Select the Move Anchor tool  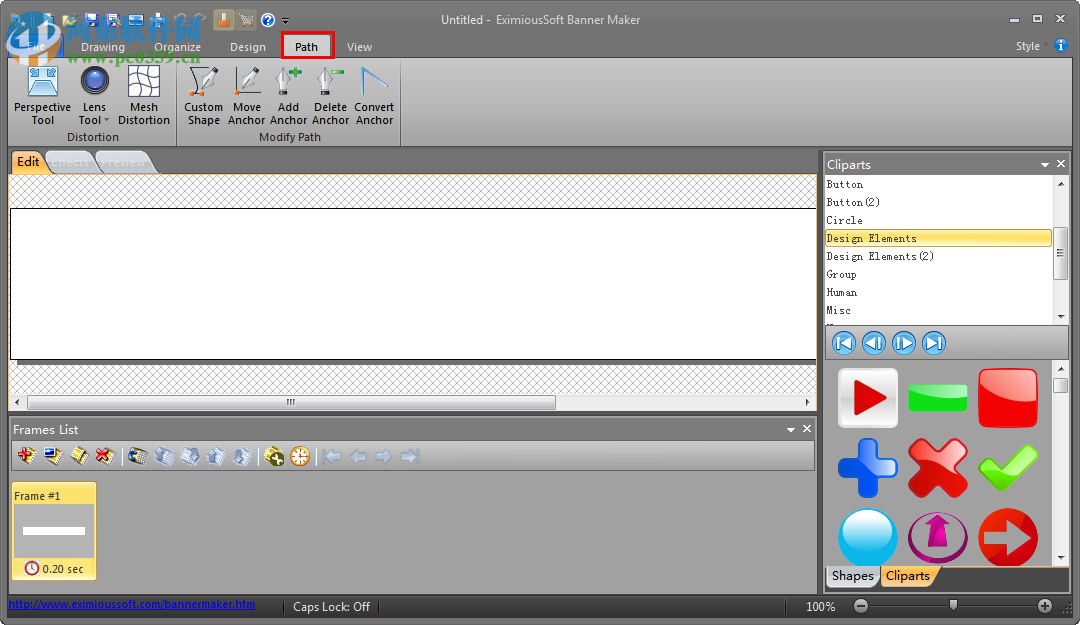pos(246,95)
